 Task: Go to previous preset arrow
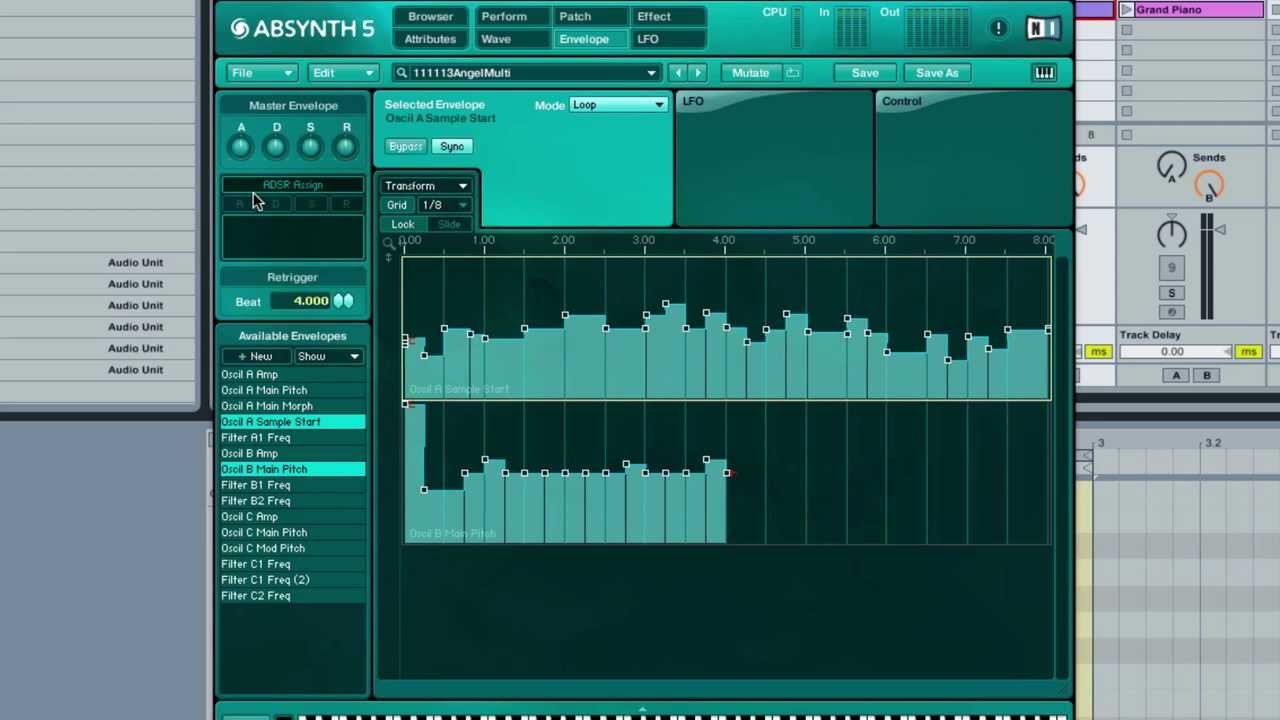tap(677, 72)
